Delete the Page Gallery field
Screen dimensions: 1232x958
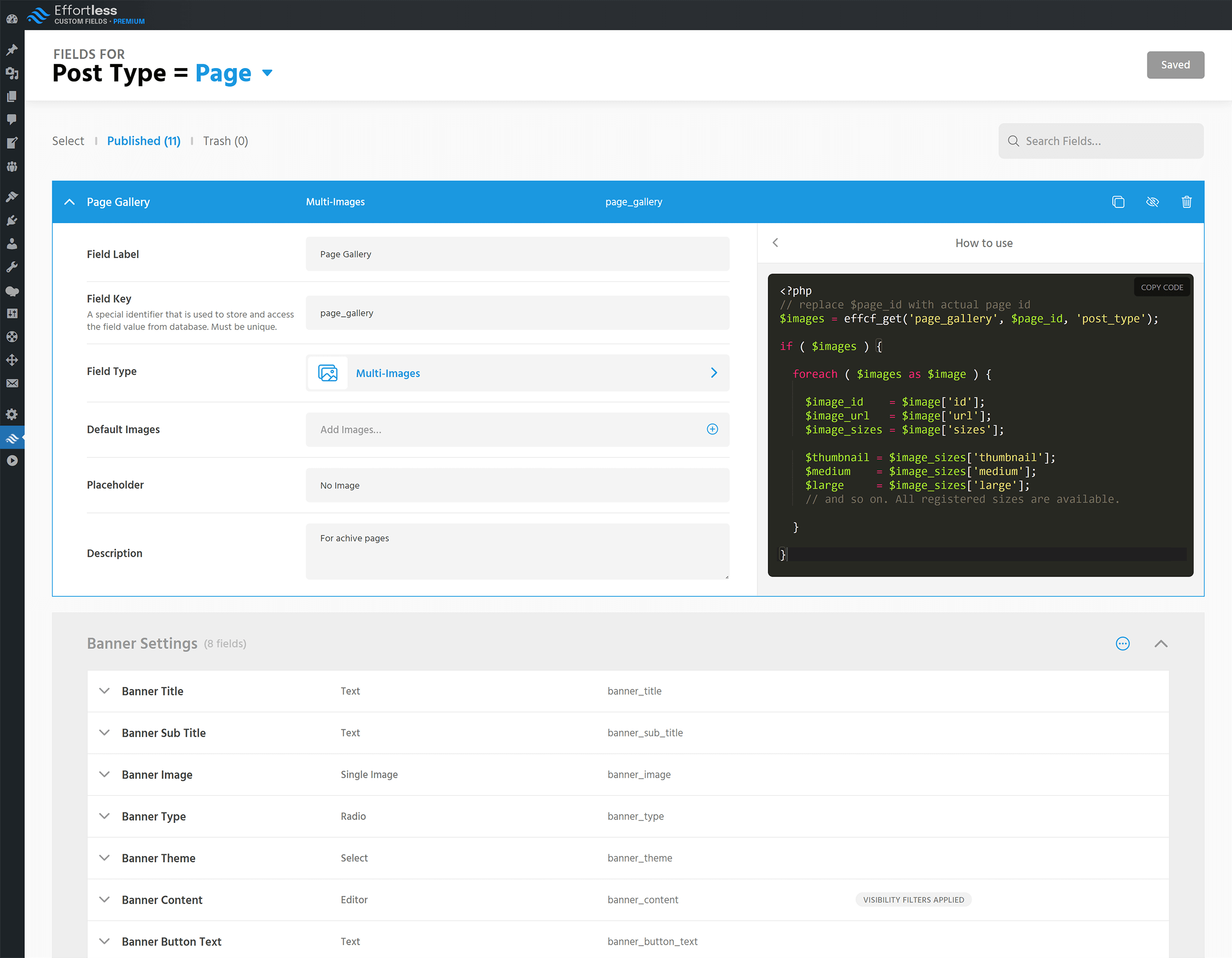[x=1187, y=202]
